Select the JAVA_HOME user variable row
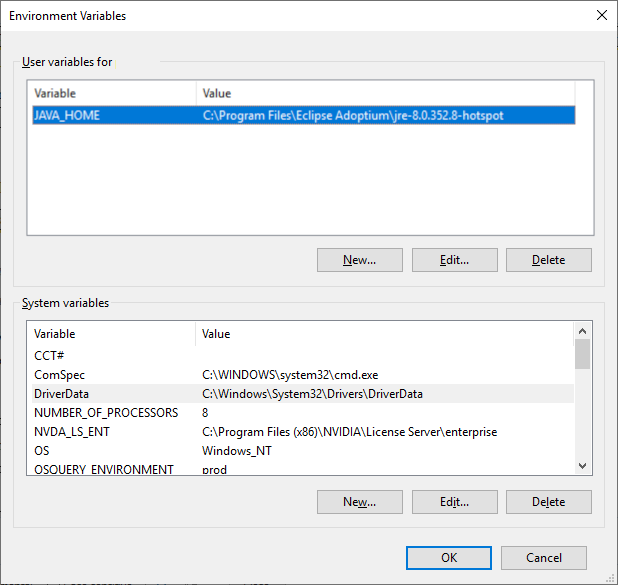Screen dimensions: 618x585 point(300,115)
